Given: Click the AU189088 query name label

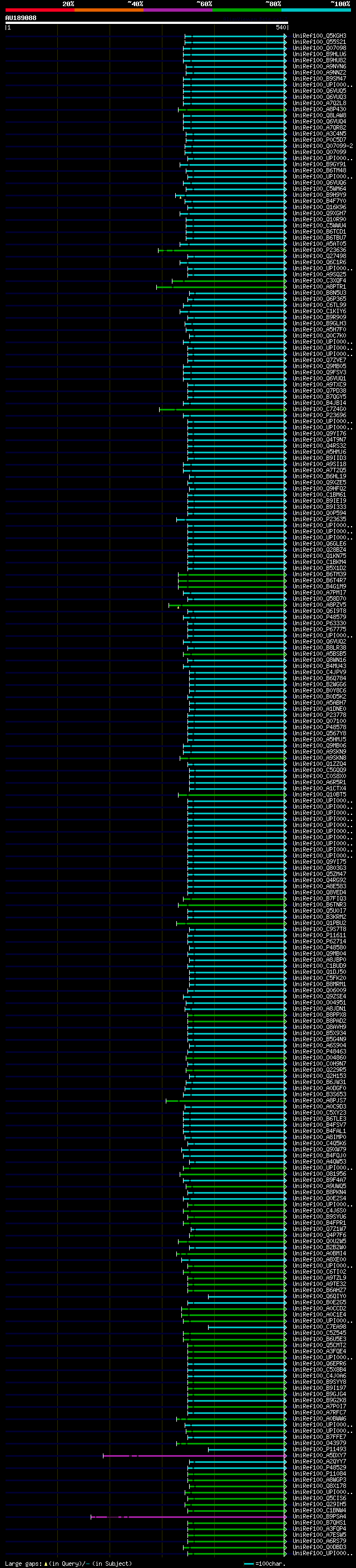Looking at the screenshot, I should (x=21, y=18).
